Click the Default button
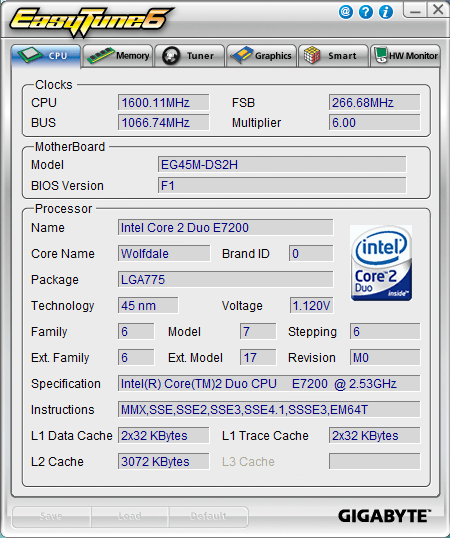This screenshot has width=450, height=538. [208, 516]
